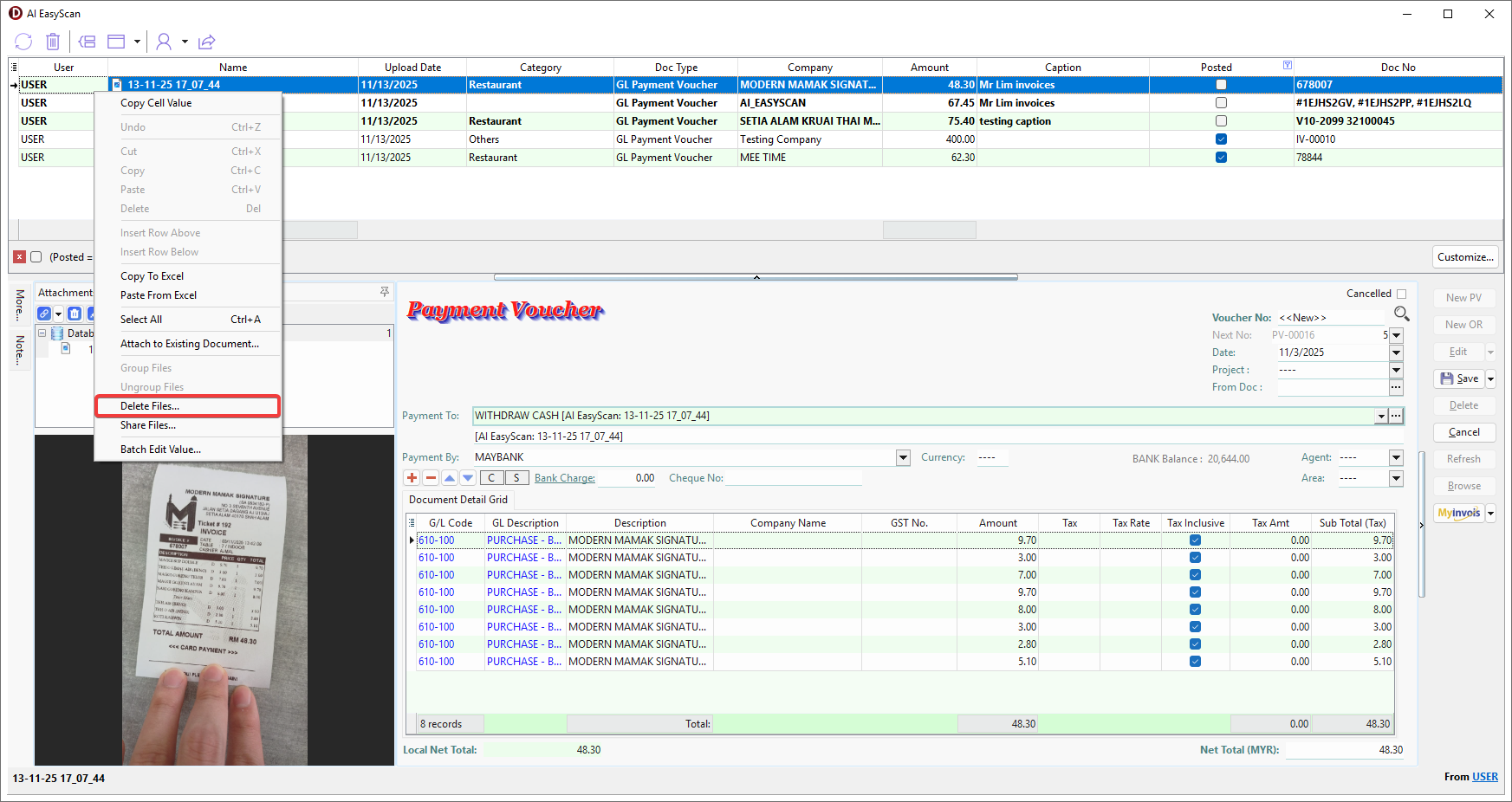Uncheck Posted box for MEE TIME row

(1221, 158)
